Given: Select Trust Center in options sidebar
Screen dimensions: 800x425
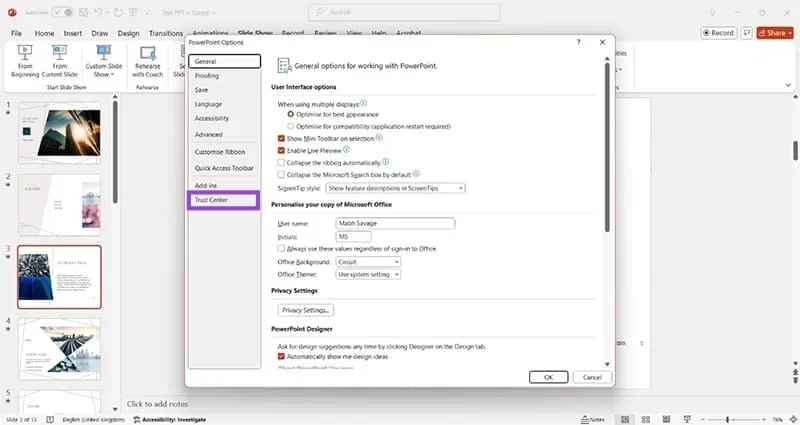Looking at the screenshot, I should pyautogui.click(x=224, y=200).
